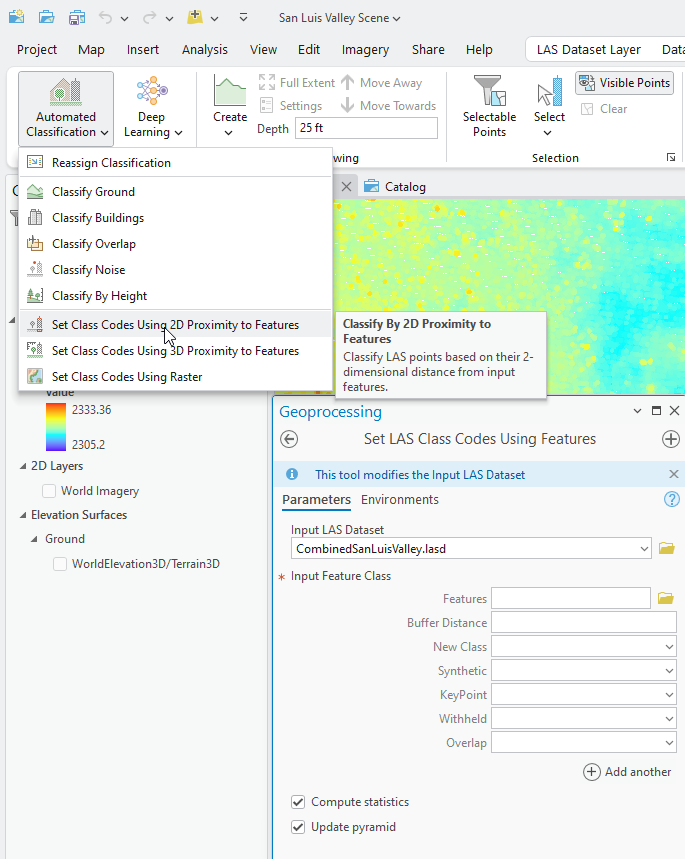
Task: Toggle WorldElevation3D/Terrain3D checkbox
Action: (60, 564)
